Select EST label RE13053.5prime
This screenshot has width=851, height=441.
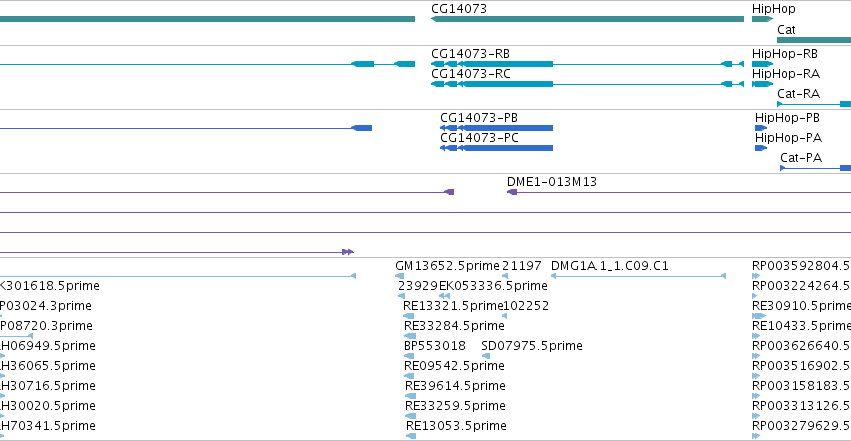coord(456,426)
